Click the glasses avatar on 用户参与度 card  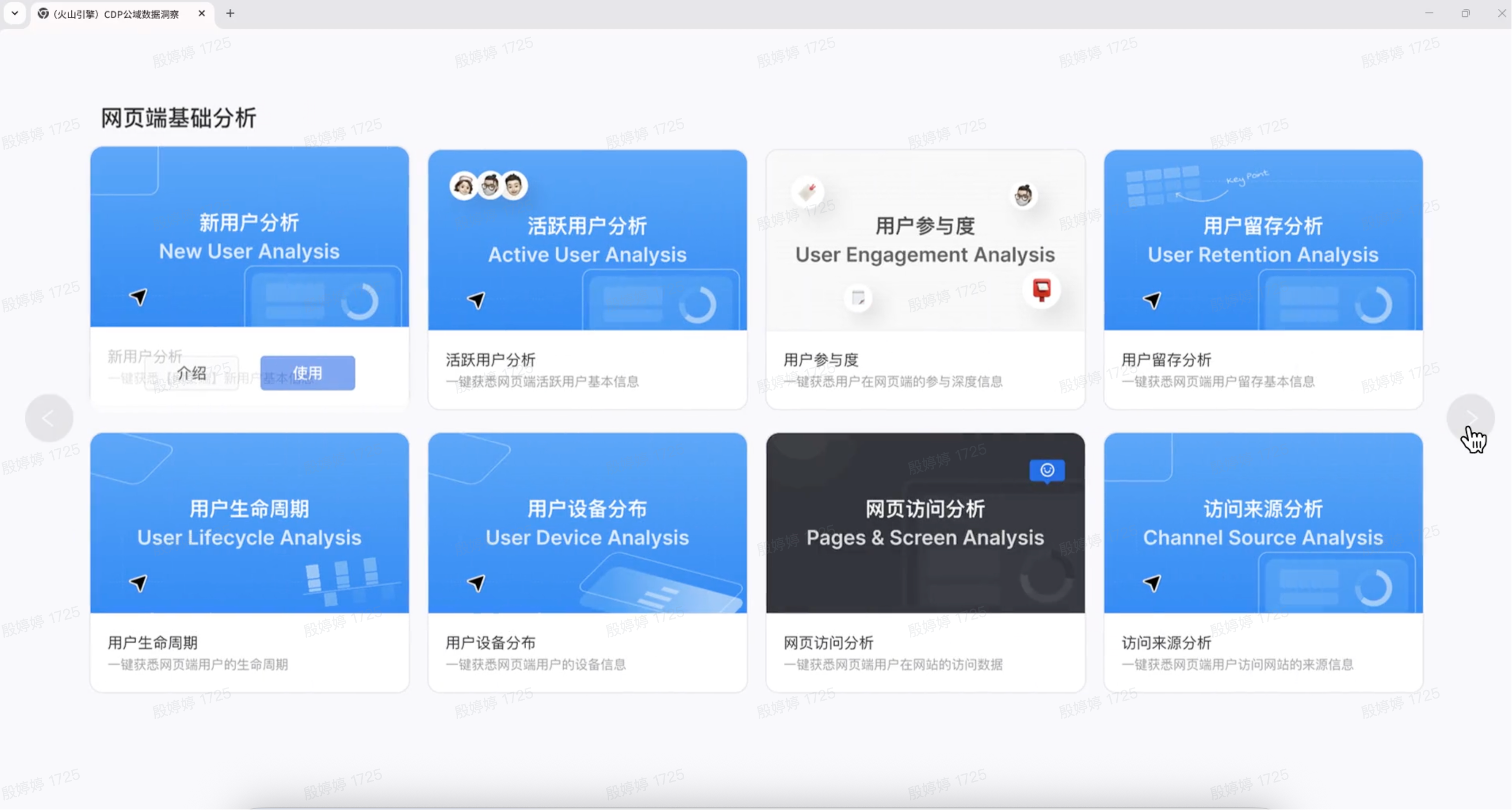coord(1024,195)
